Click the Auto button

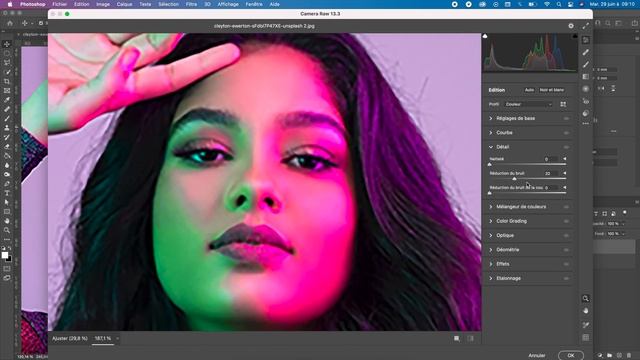(x=529, y=90)
